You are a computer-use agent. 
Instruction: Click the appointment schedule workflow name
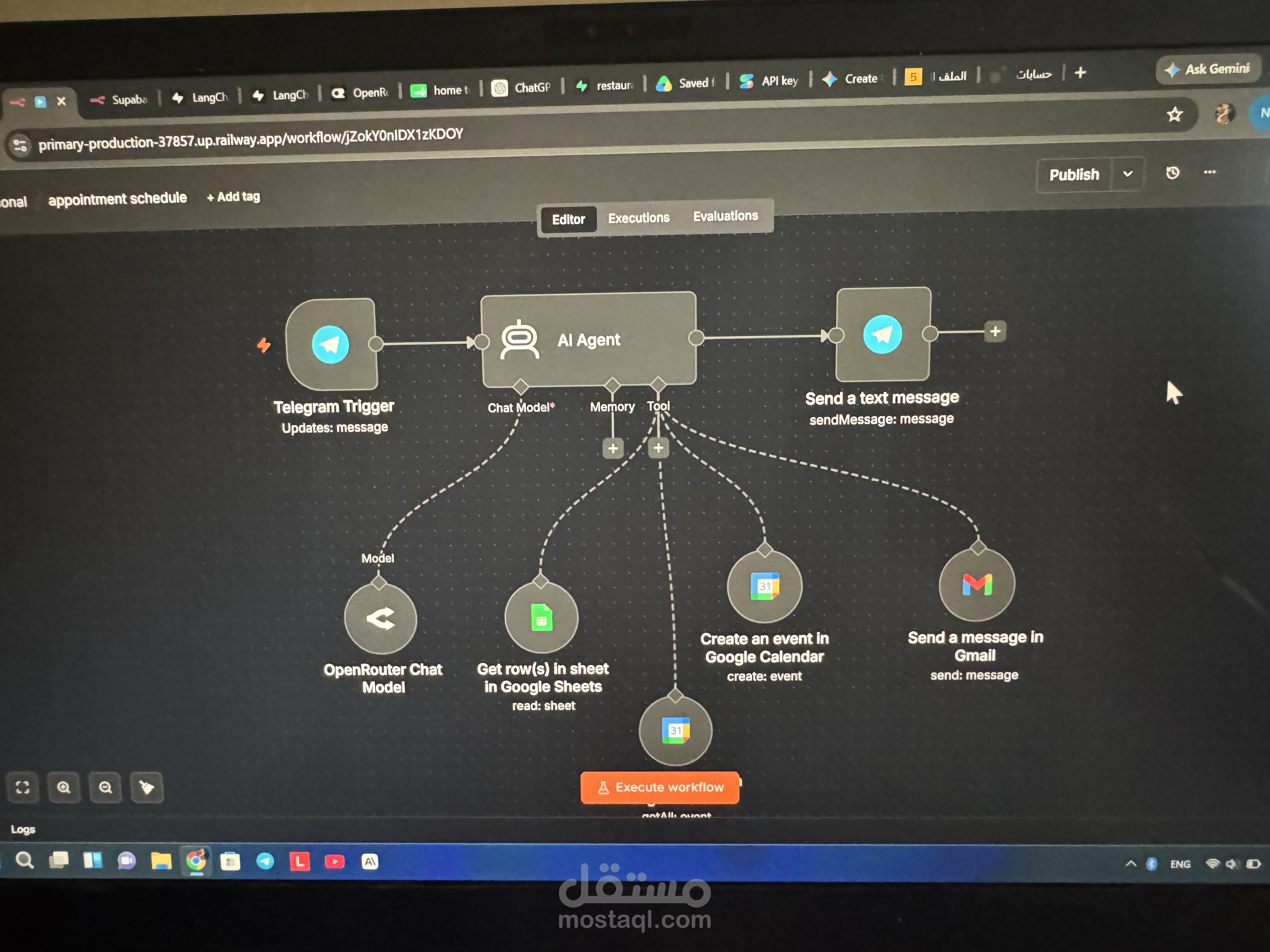[x=118, y=199]
